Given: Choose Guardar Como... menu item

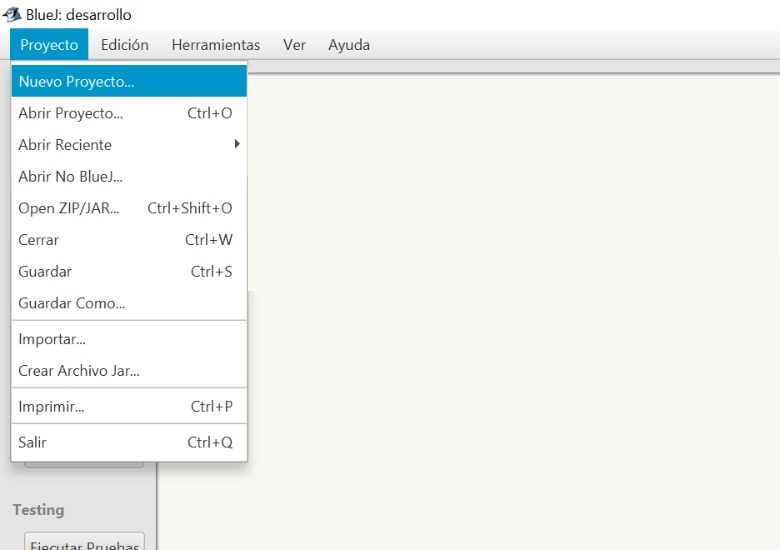Looking at the screenshot, I should (x=71, y=303).
